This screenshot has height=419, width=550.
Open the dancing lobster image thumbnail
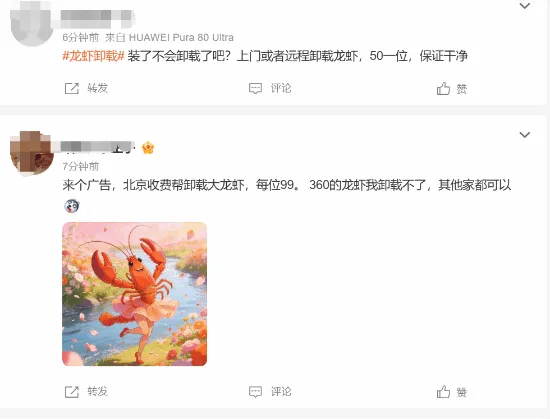coord(135,294)
